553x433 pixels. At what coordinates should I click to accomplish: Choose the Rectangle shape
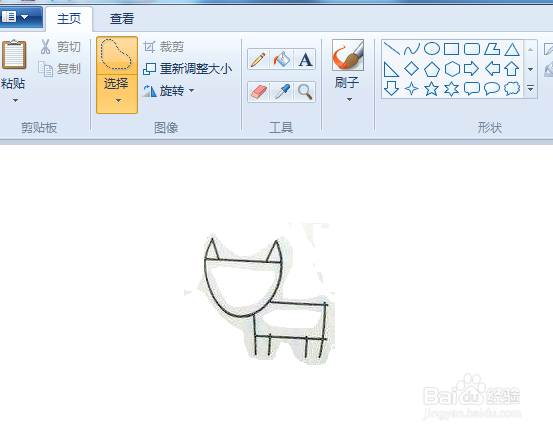[x=451, y=49]
